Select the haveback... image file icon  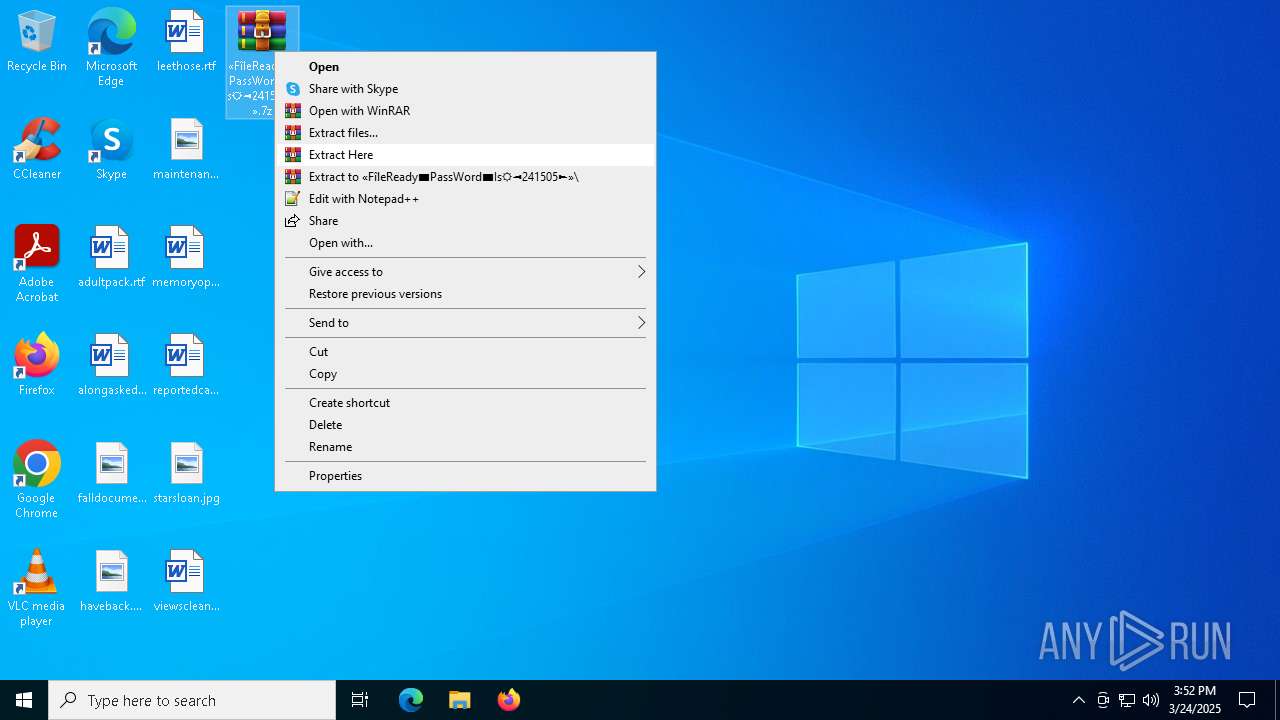point(111,582)
